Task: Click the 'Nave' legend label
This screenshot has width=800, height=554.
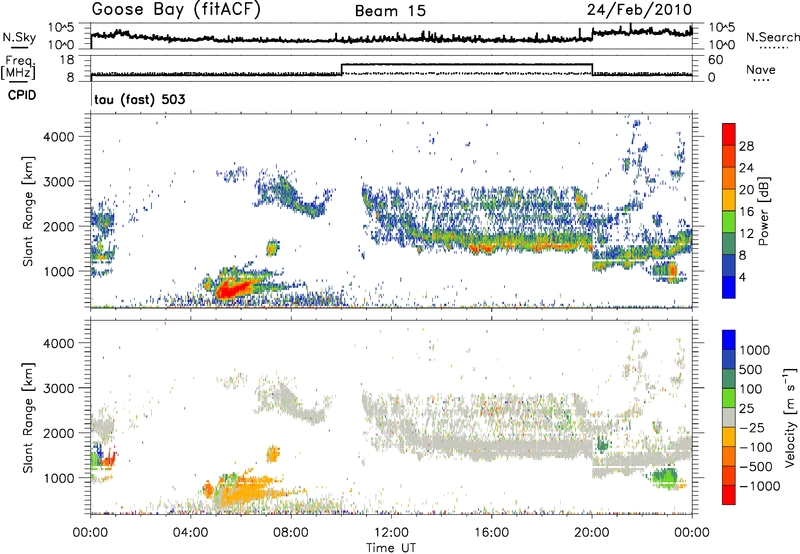Action: pyautogui.click(x=761, y=70)
